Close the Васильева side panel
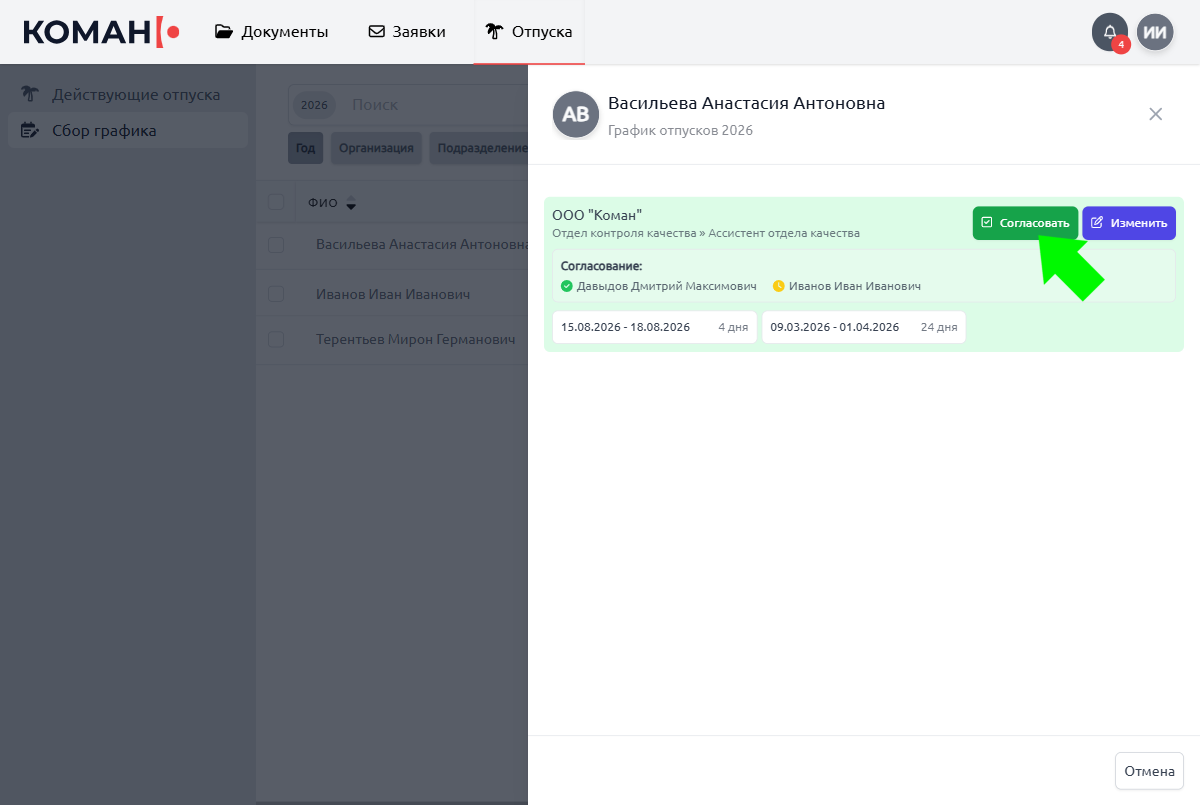Image resolution: width=1200 pixels, height=805 pixels. (1155, 114)
